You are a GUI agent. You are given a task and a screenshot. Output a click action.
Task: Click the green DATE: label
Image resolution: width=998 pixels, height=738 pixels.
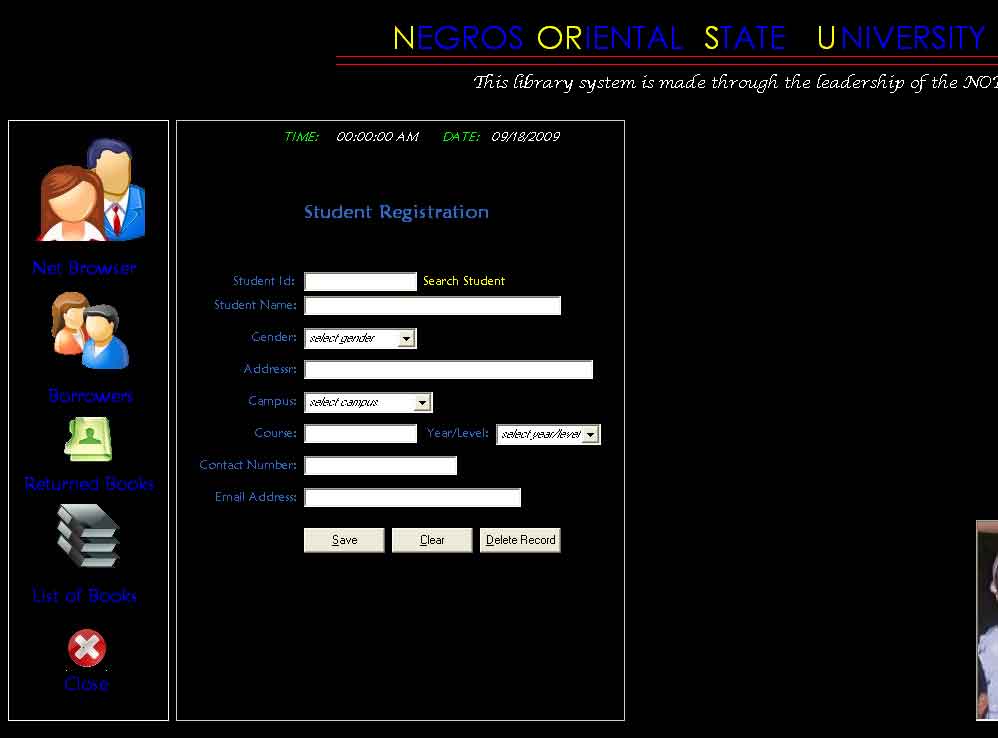[461, 137]
